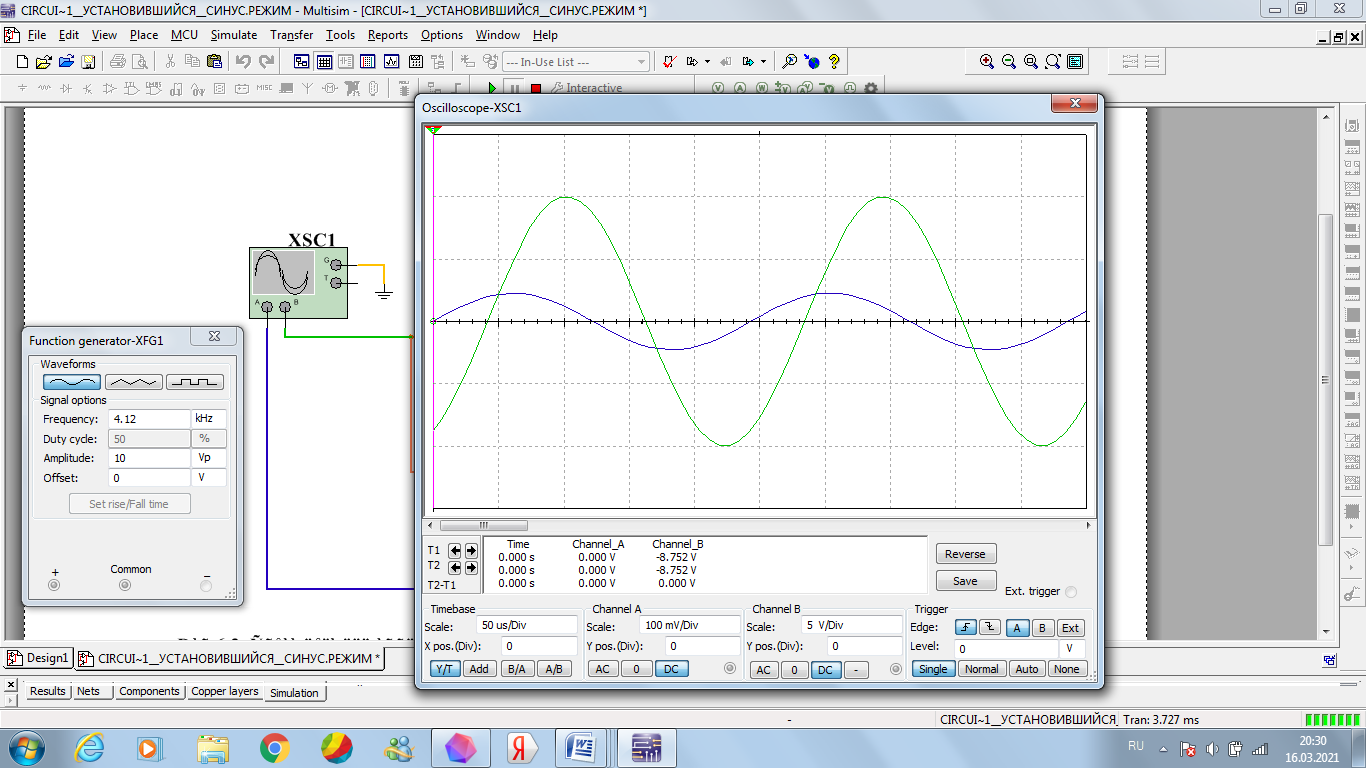Image resolution: width=1366 pixels, height=768 pixels.
Task: Click the Windows Start button
Action: click(24, 747)
